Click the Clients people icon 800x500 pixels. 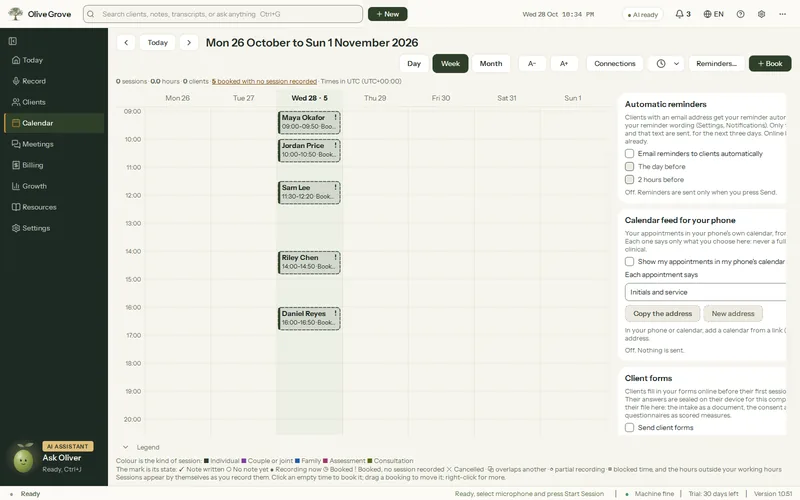pos(16,102)
